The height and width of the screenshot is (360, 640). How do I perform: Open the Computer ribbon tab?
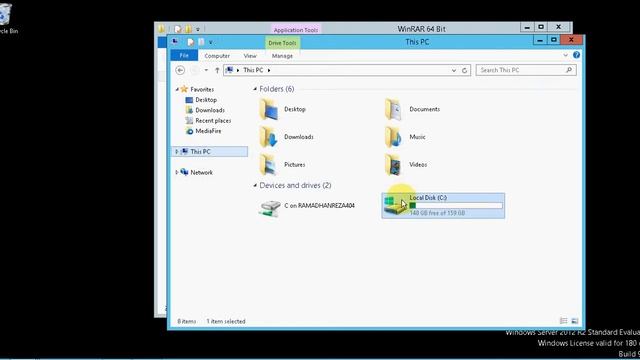217,56
